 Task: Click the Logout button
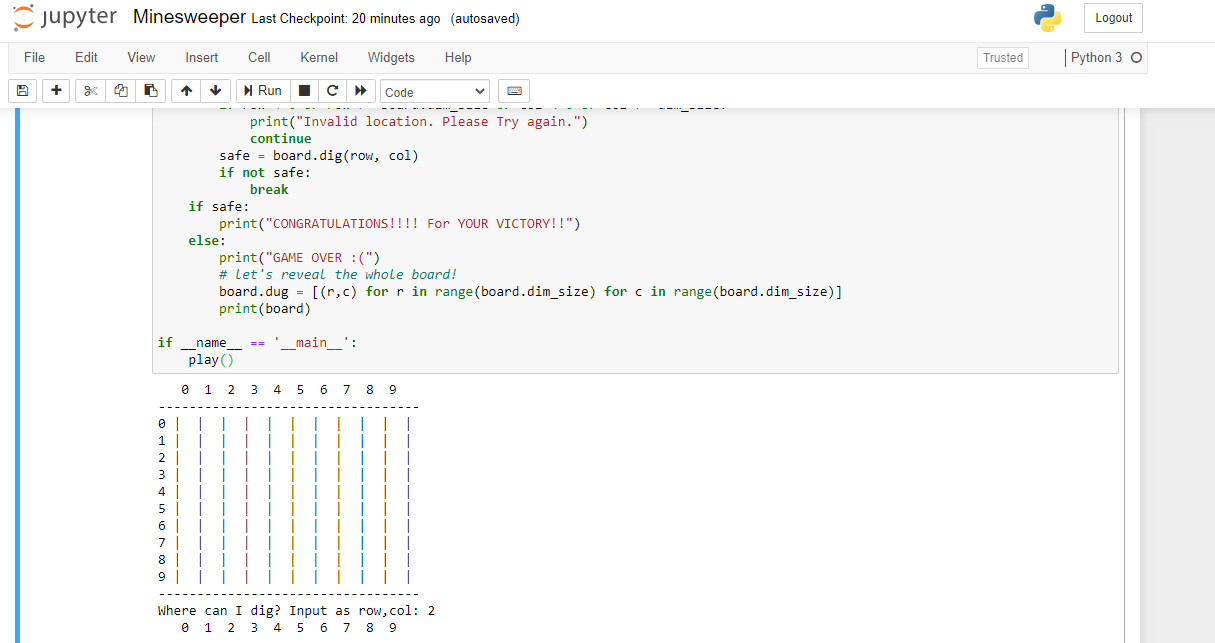[1113, 18]
